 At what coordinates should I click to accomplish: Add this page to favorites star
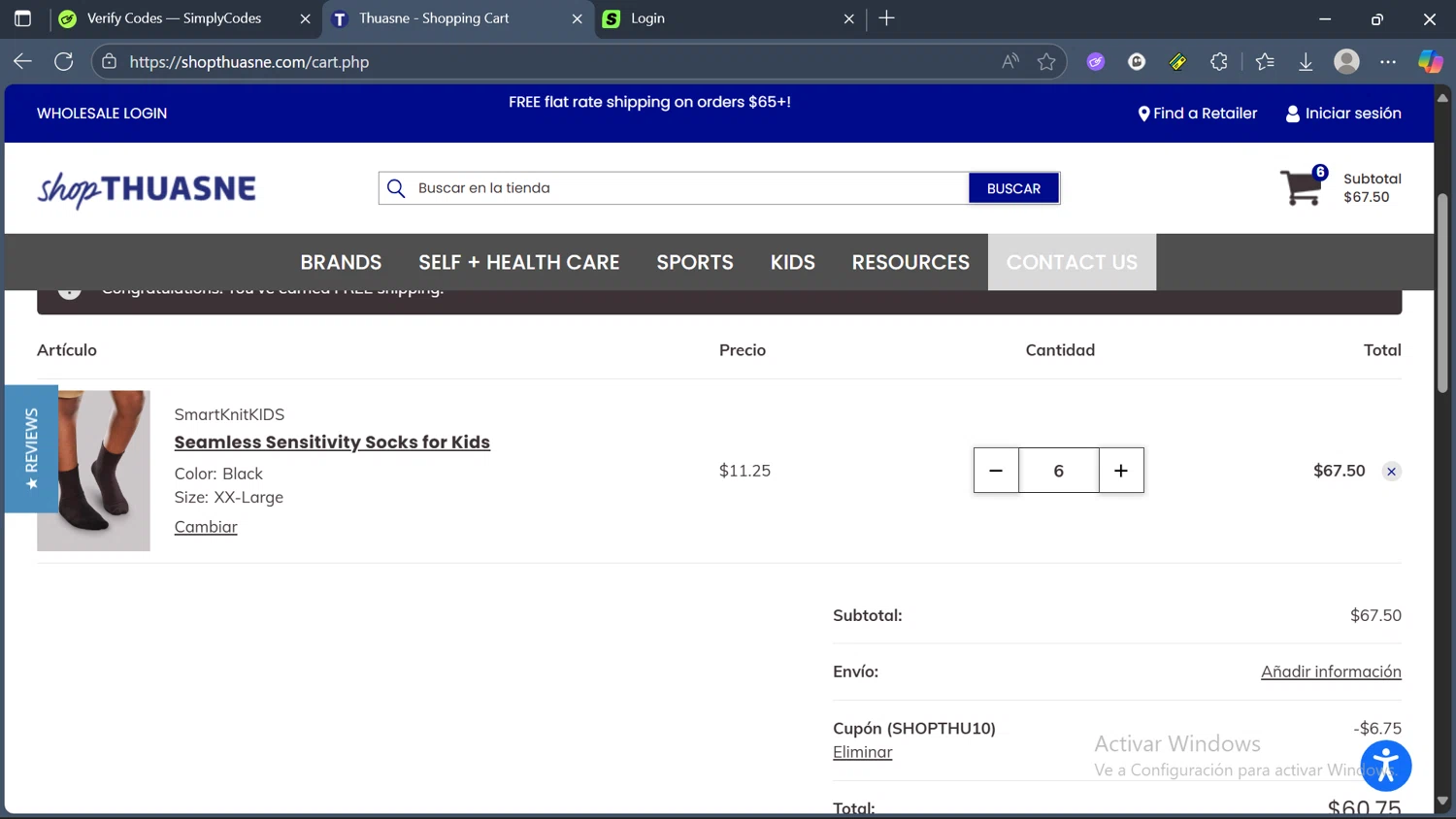click(x=1046, y=61)
